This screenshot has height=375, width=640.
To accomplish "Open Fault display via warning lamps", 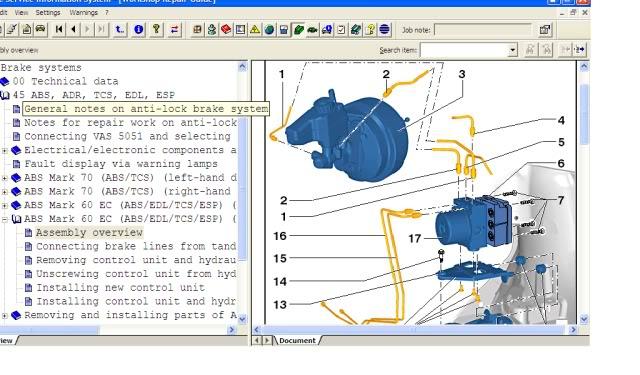I will point(121,164).
